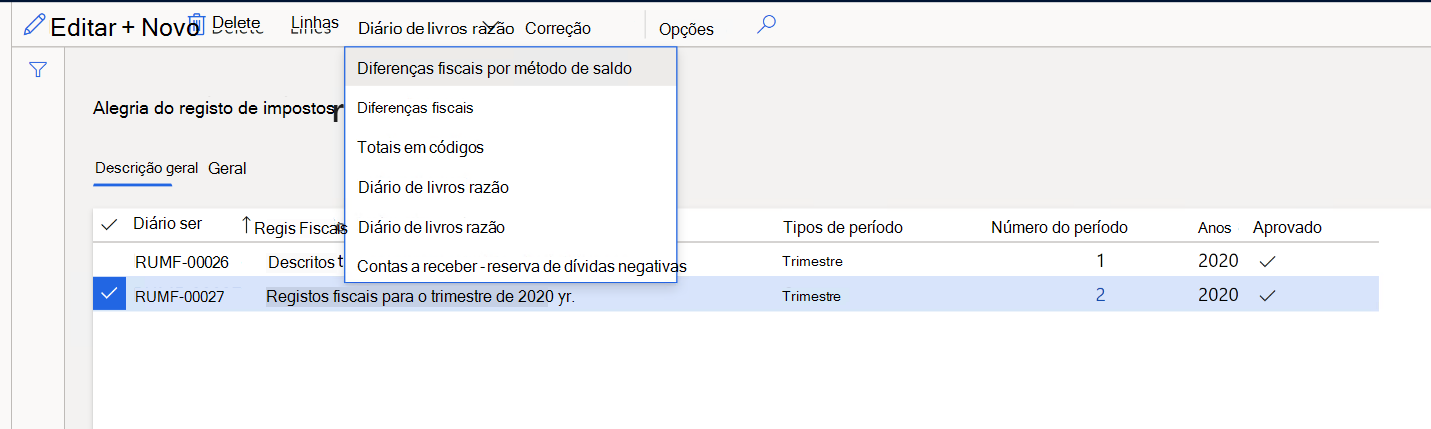The image size is (1431, 429).
Task: Uncheck the selected RUMF-00027 row checkbox
Action: pos(109,294)
